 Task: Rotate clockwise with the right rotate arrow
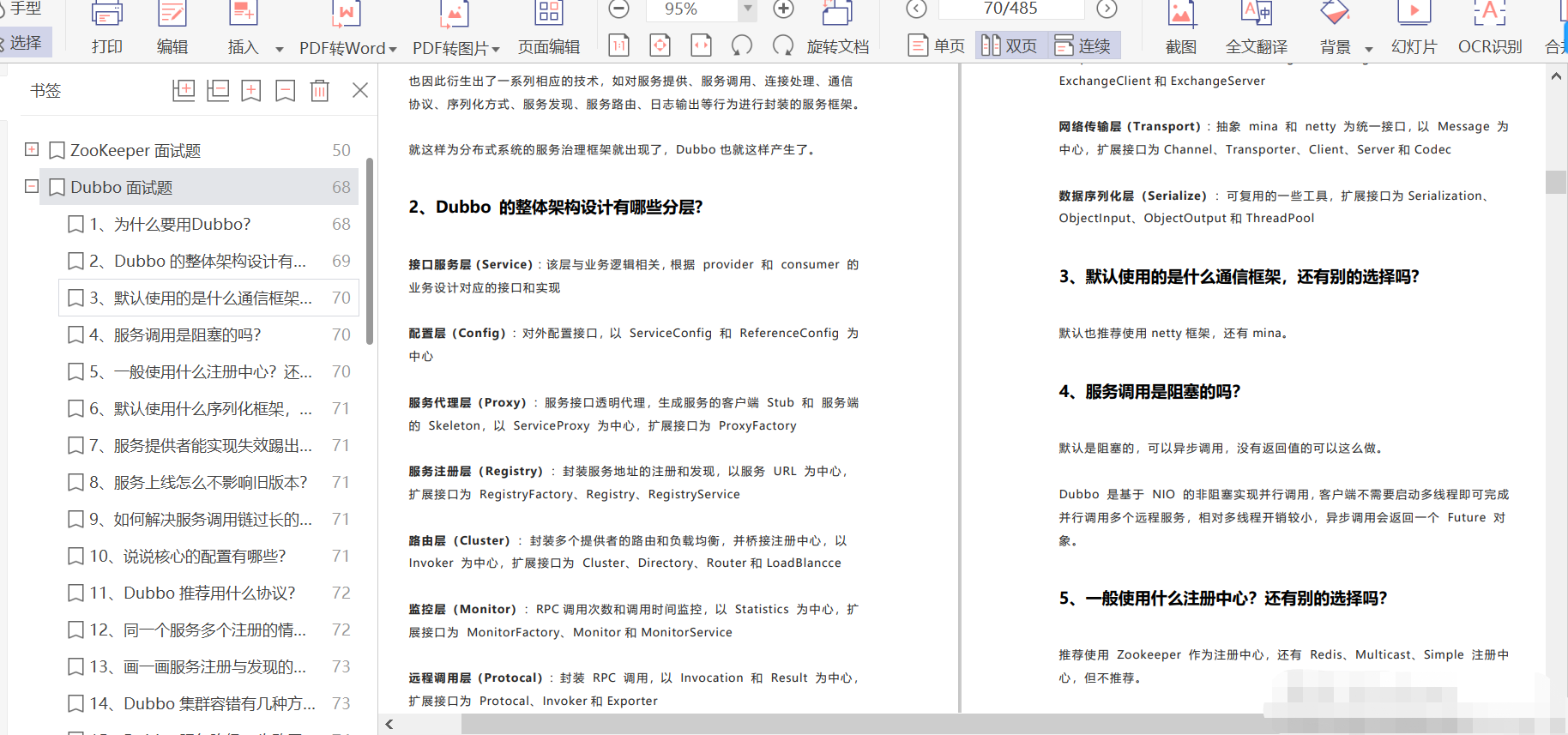coord(782,45)
